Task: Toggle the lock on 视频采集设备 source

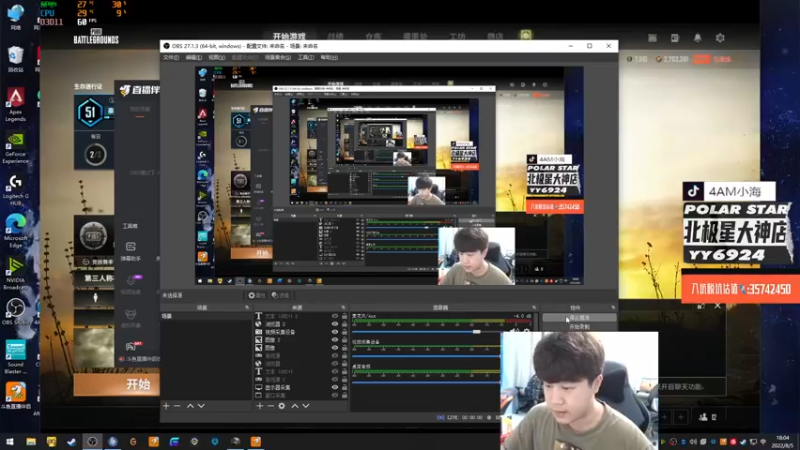Action: [344, 332]
